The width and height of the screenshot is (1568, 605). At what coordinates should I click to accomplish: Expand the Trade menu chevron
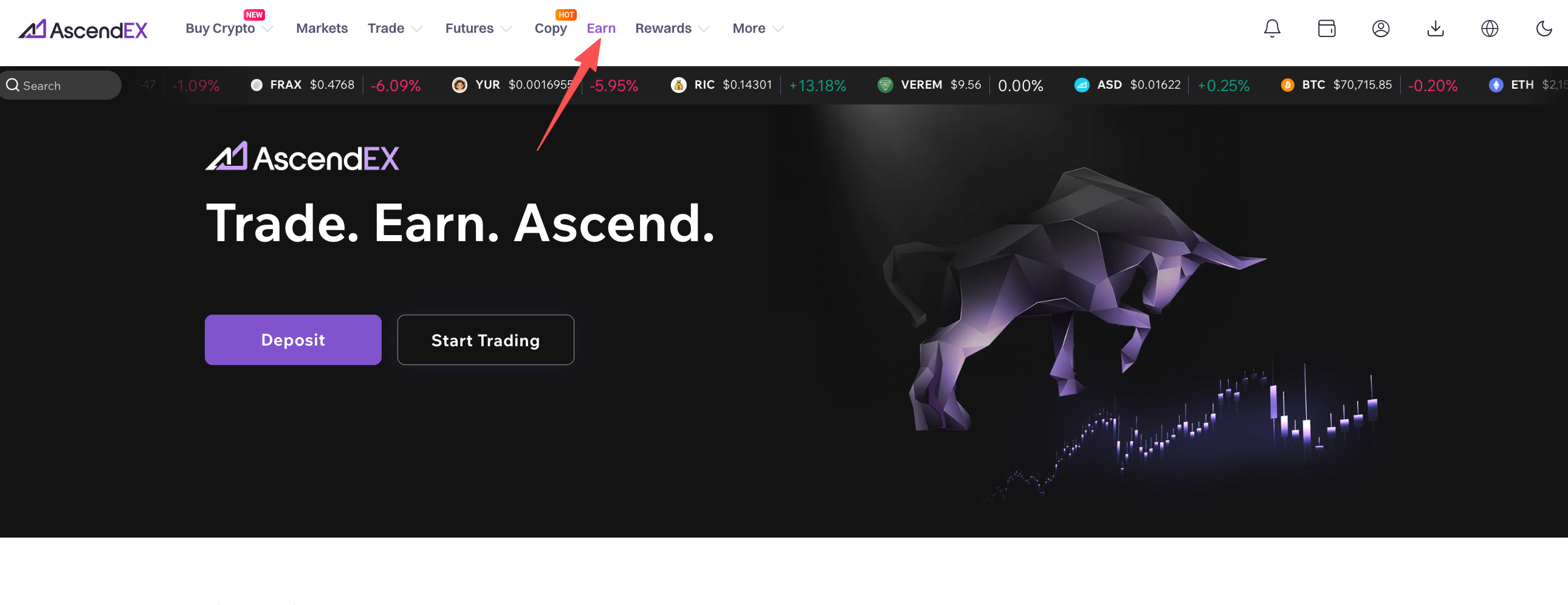point(417,29)
